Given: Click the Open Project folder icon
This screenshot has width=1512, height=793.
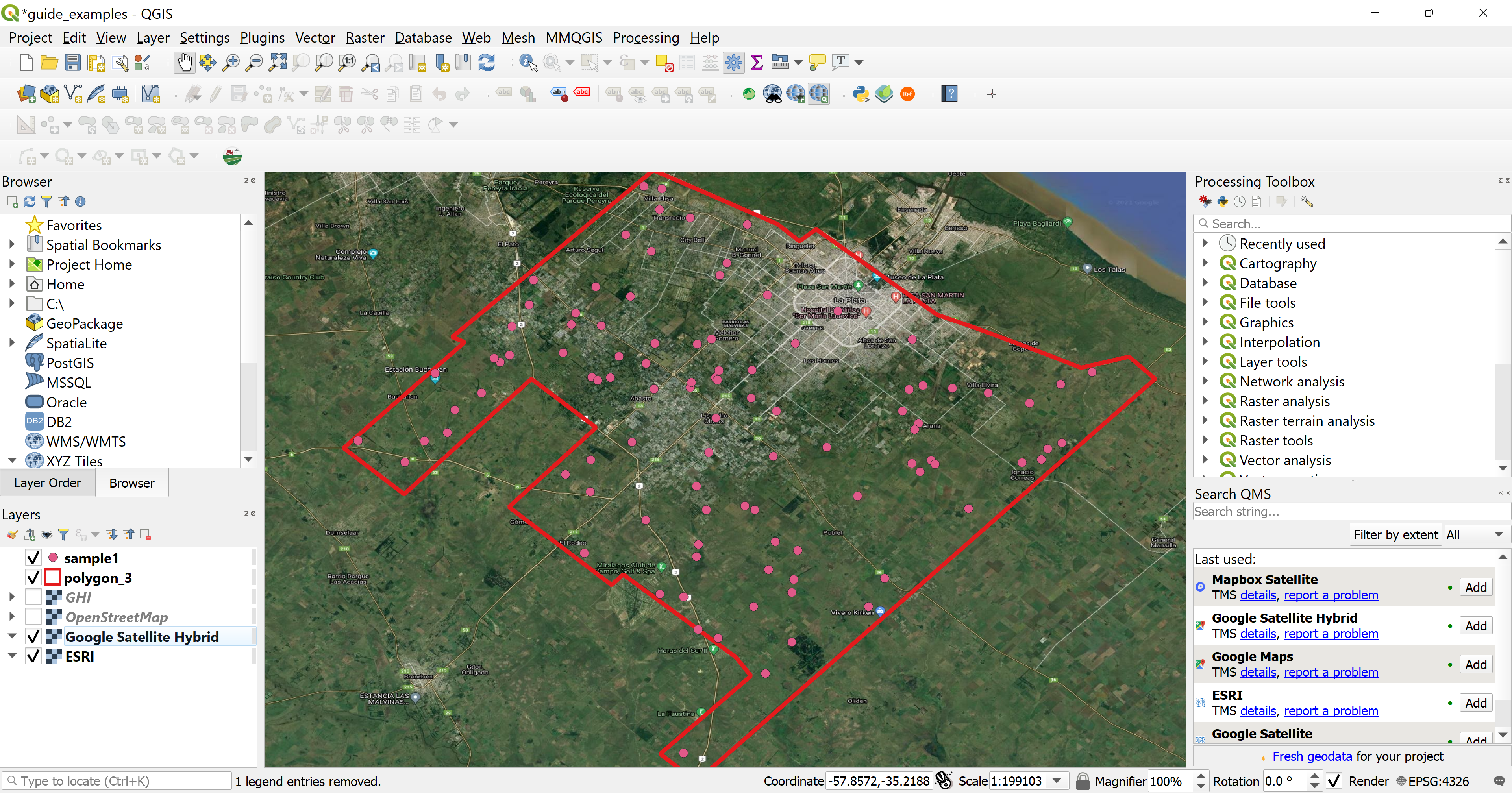Looking at the screenshot, I should coord(49,62).
